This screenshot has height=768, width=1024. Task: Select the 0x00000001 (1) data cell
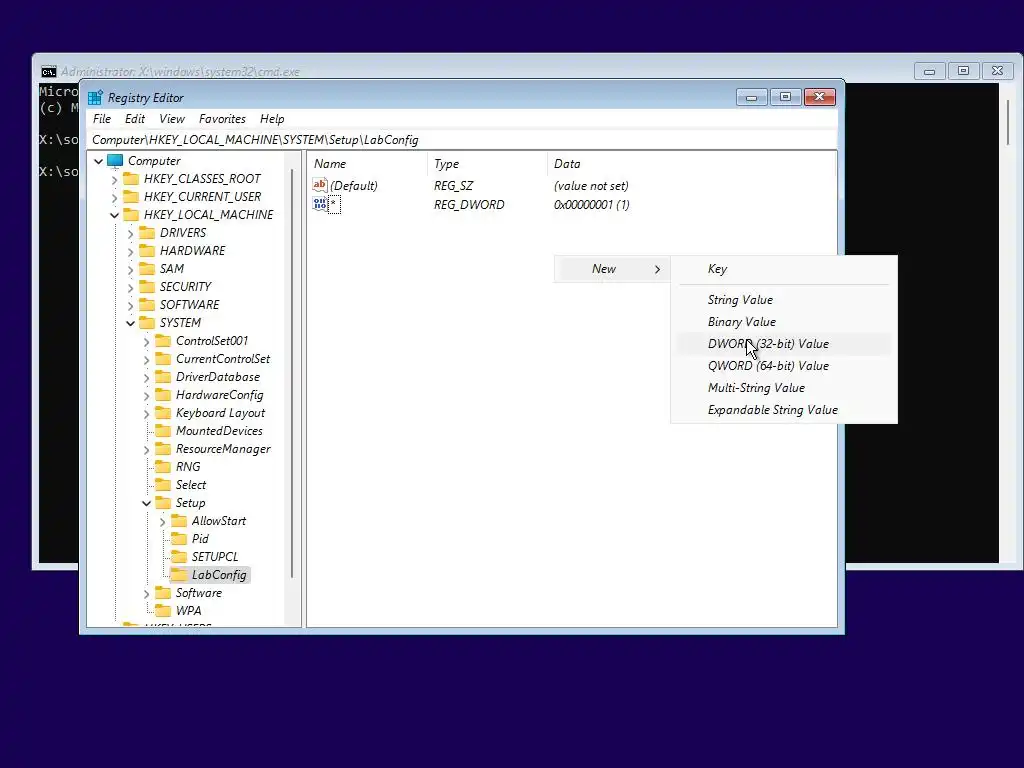(592, 204)
